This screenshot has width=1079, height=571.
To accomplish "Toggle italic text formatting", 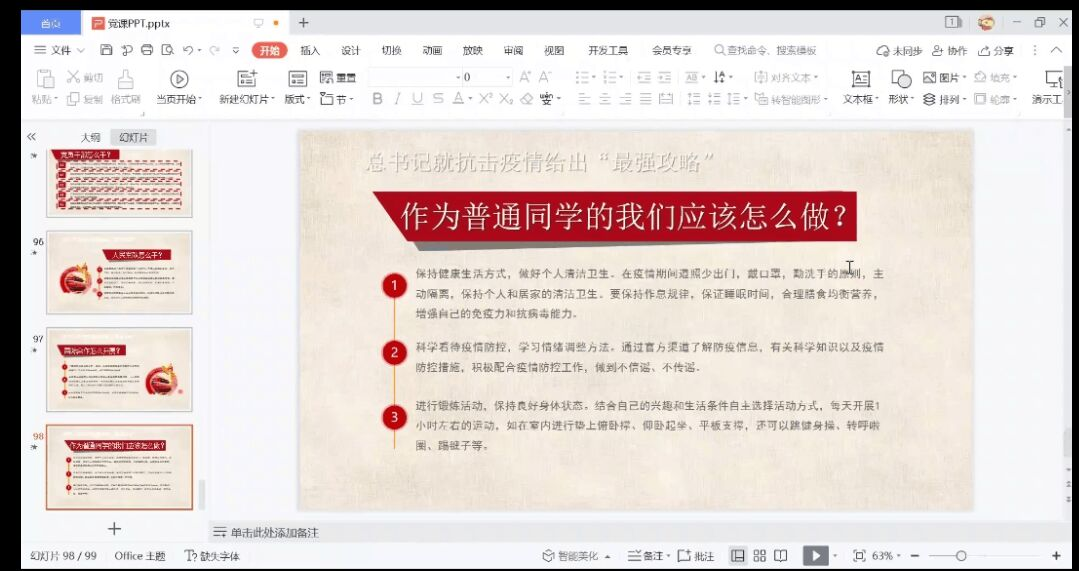I will (397, 99).
